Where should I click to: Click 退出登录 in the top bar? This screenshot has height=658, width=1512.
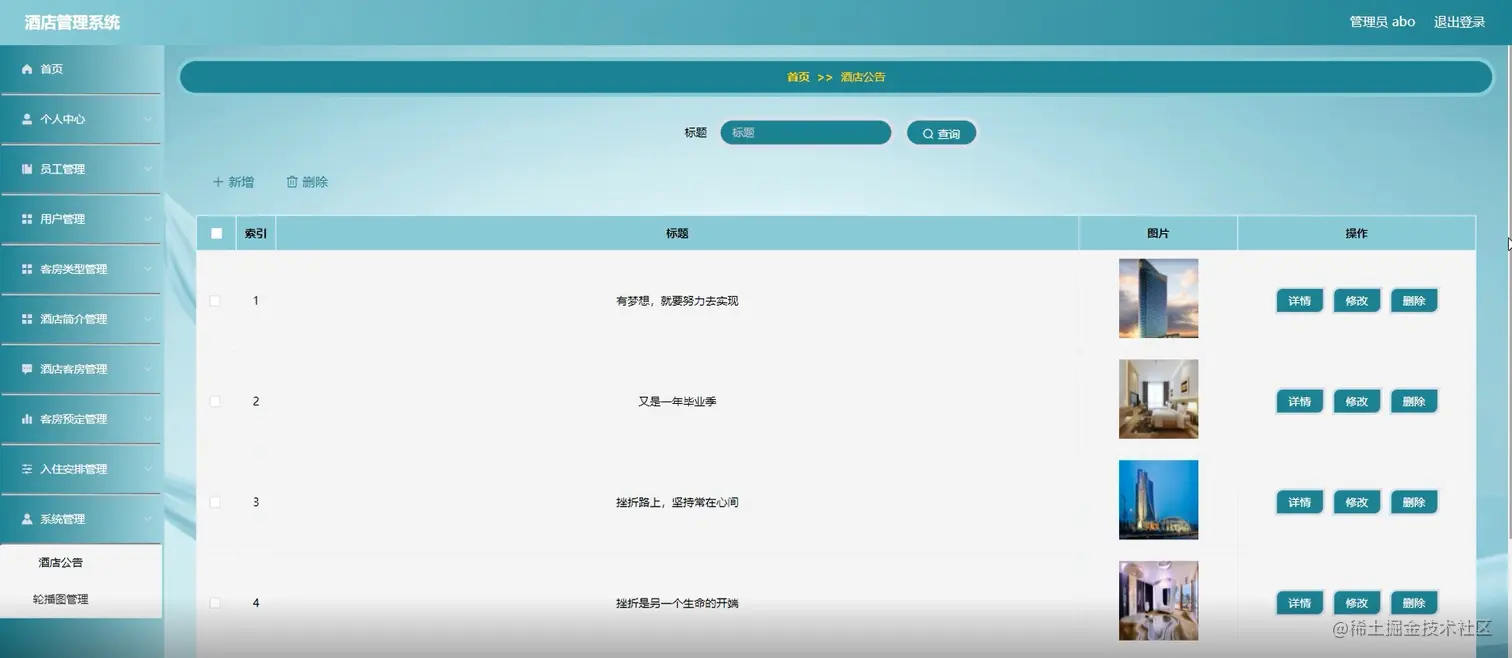point(1459,22)
